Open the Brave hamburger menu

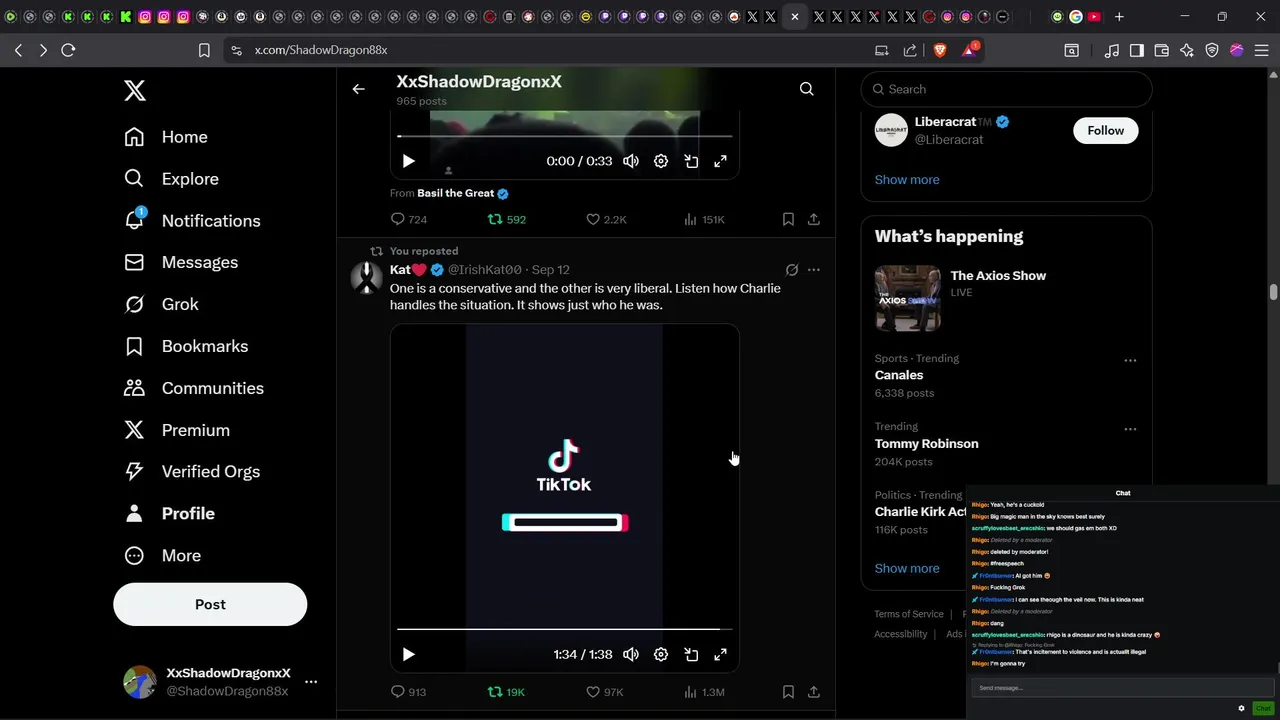(x=1262, y=50)
